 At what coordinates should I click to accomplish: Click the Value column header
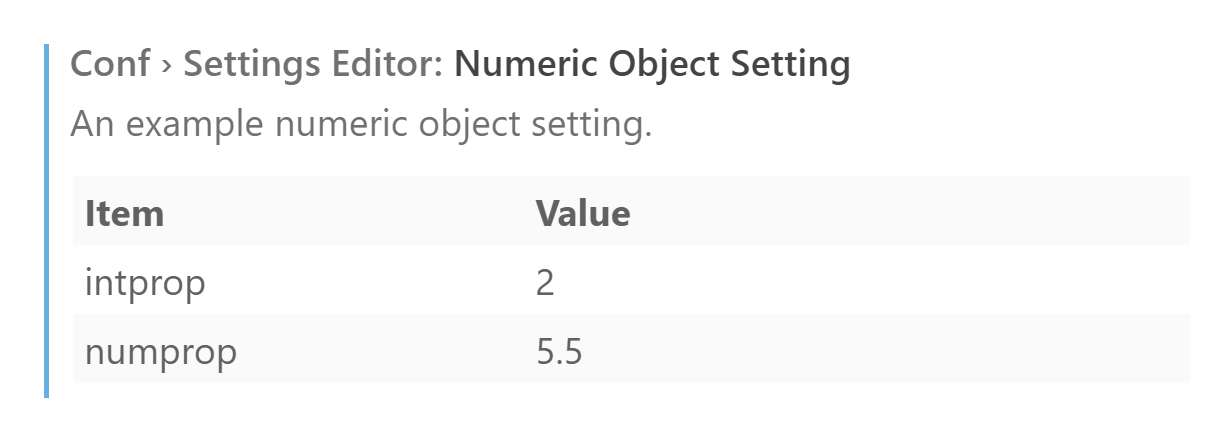click(x=583, y=213)
